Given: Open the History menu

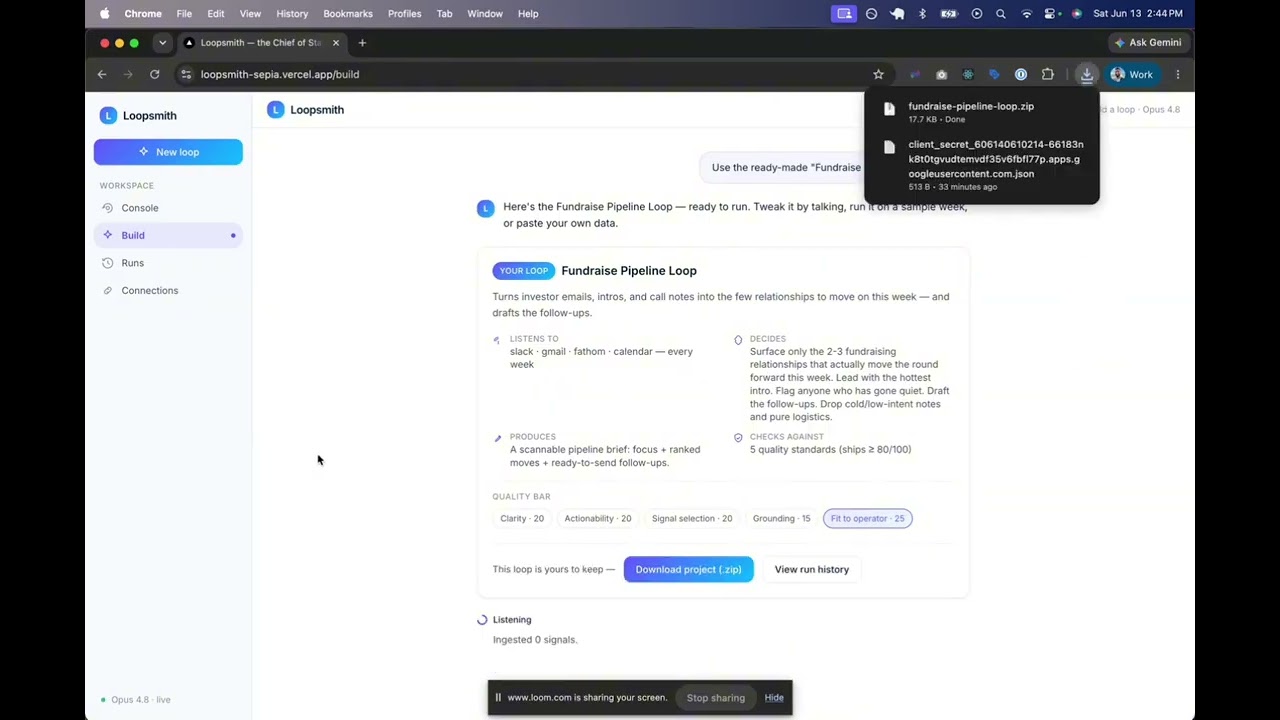Looking at the screenshot, I should pyautogui.click(x=292, y=14).
